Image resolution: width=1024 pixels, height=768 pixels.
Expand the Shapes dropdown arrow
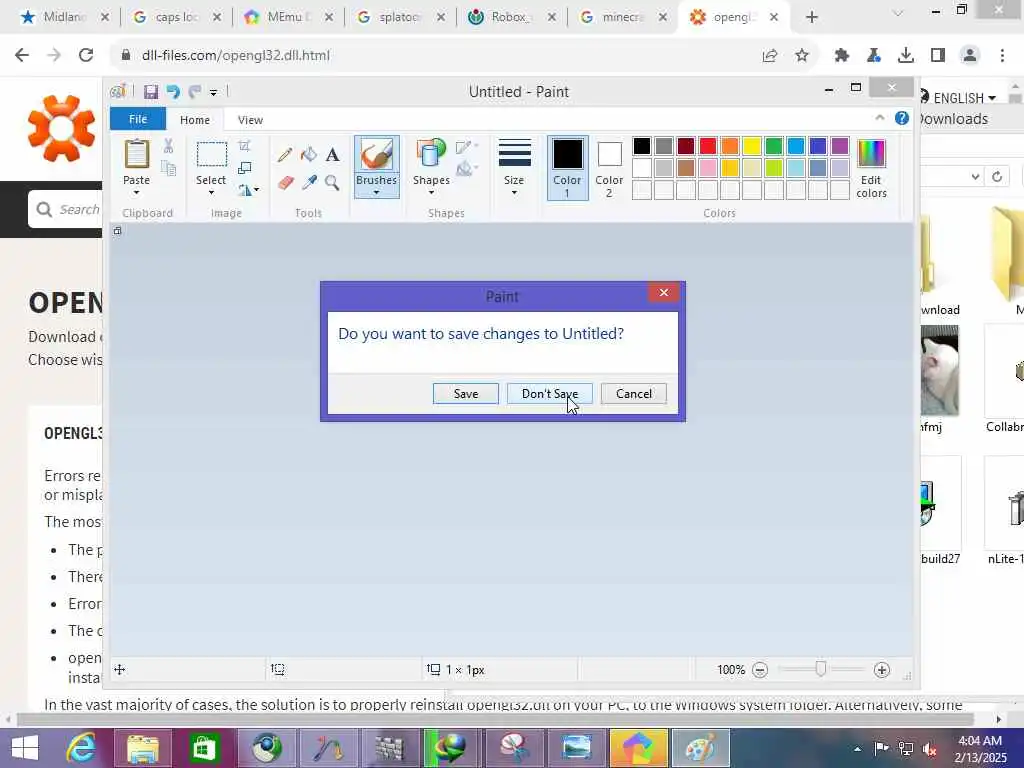(431, 193)
